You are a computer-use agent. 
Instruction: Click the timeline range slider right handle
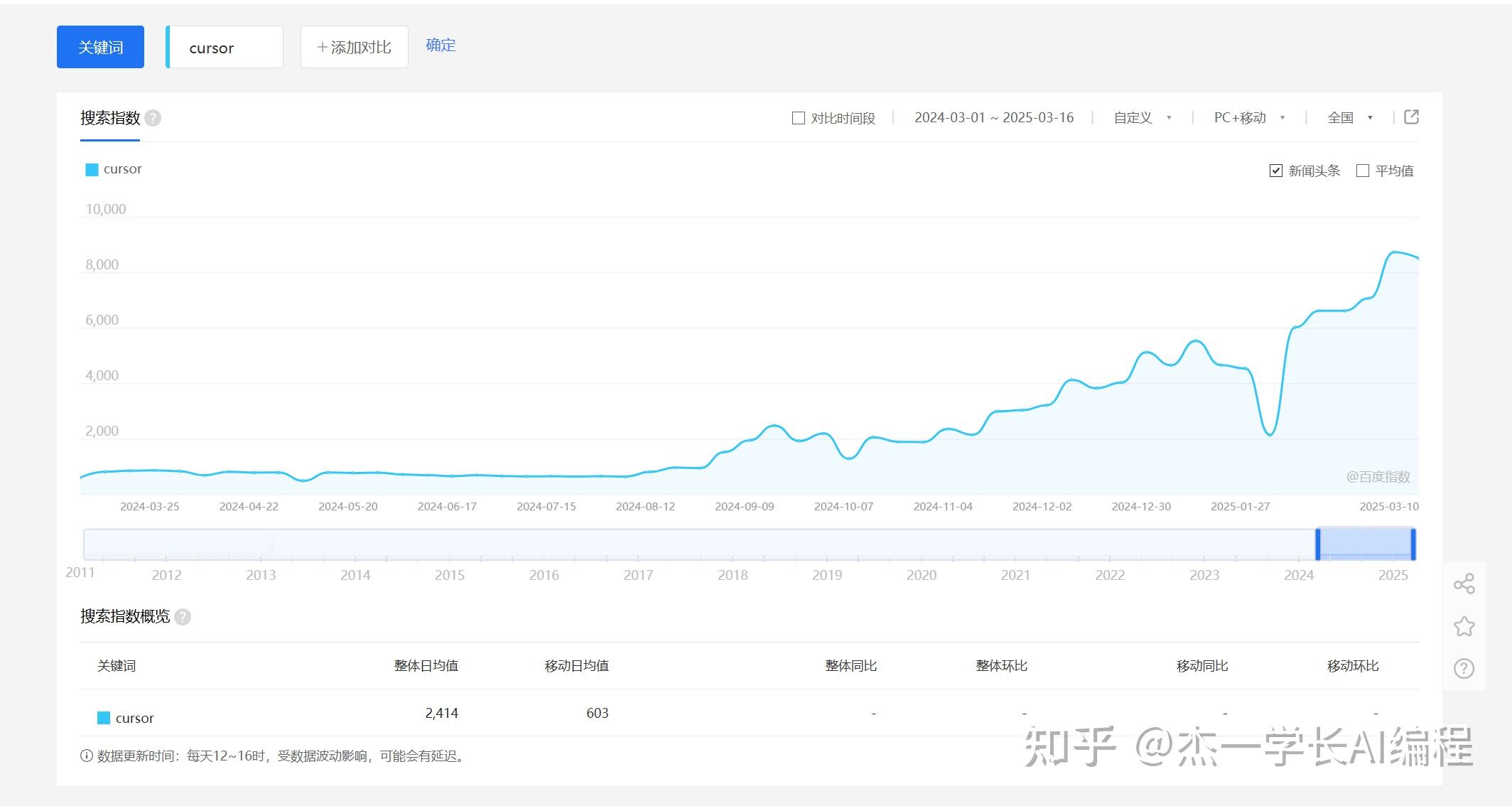[1413, 544]
